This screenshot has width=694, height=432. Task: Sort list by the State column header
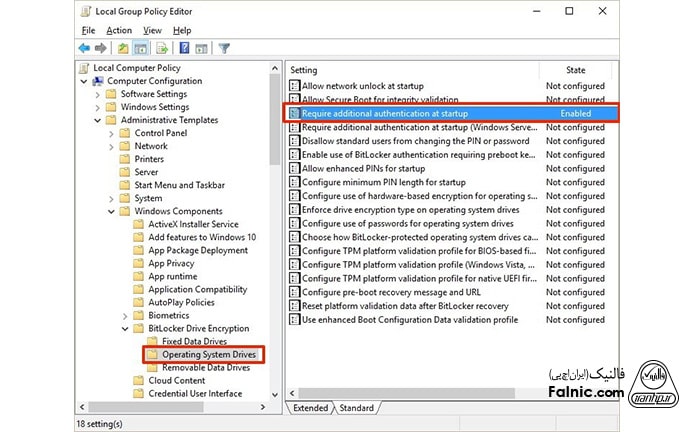[576, 70]
